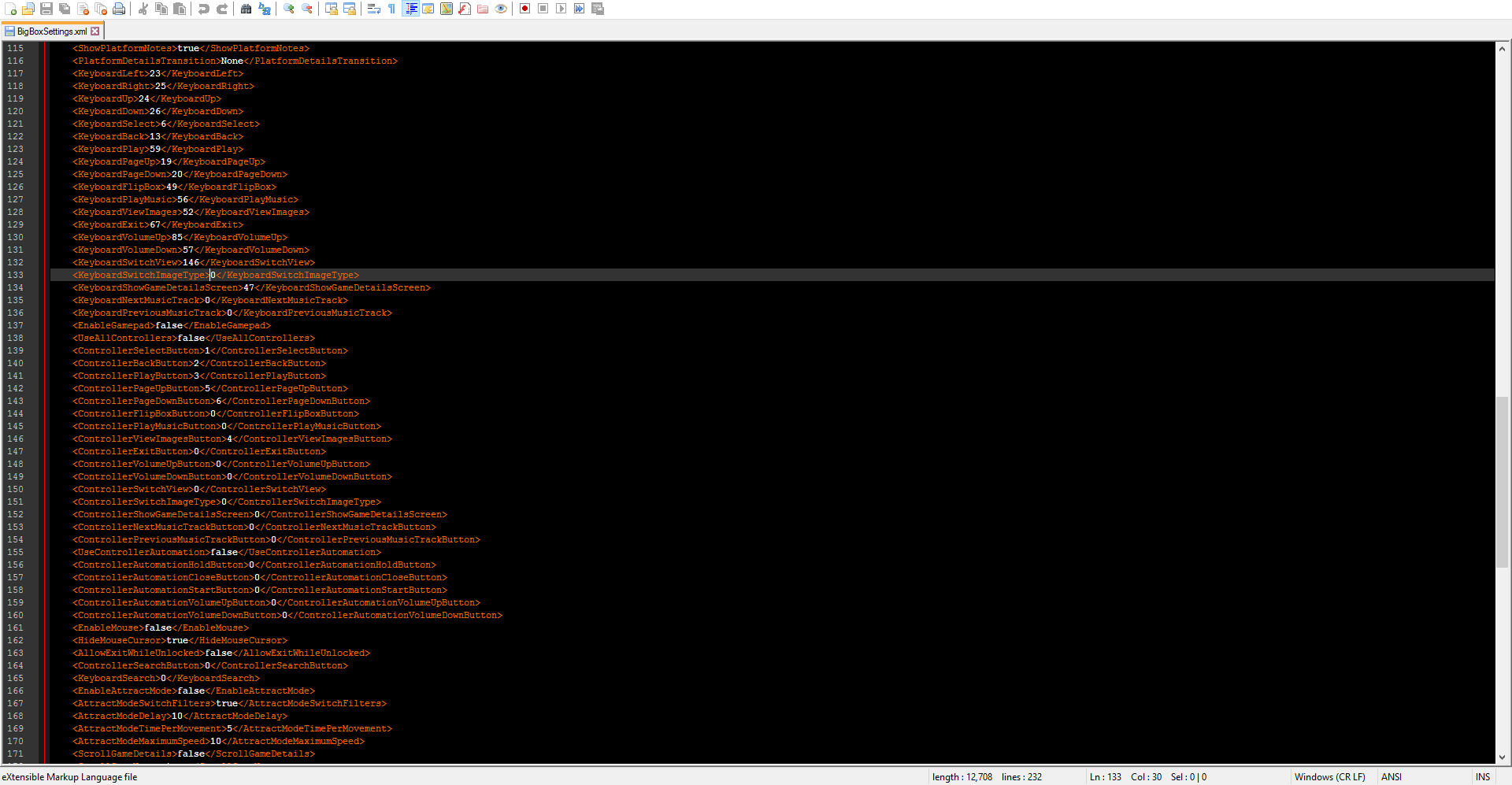
Task: Click the eXtensible Markup Language file status
Action: (x=69, y=777)
